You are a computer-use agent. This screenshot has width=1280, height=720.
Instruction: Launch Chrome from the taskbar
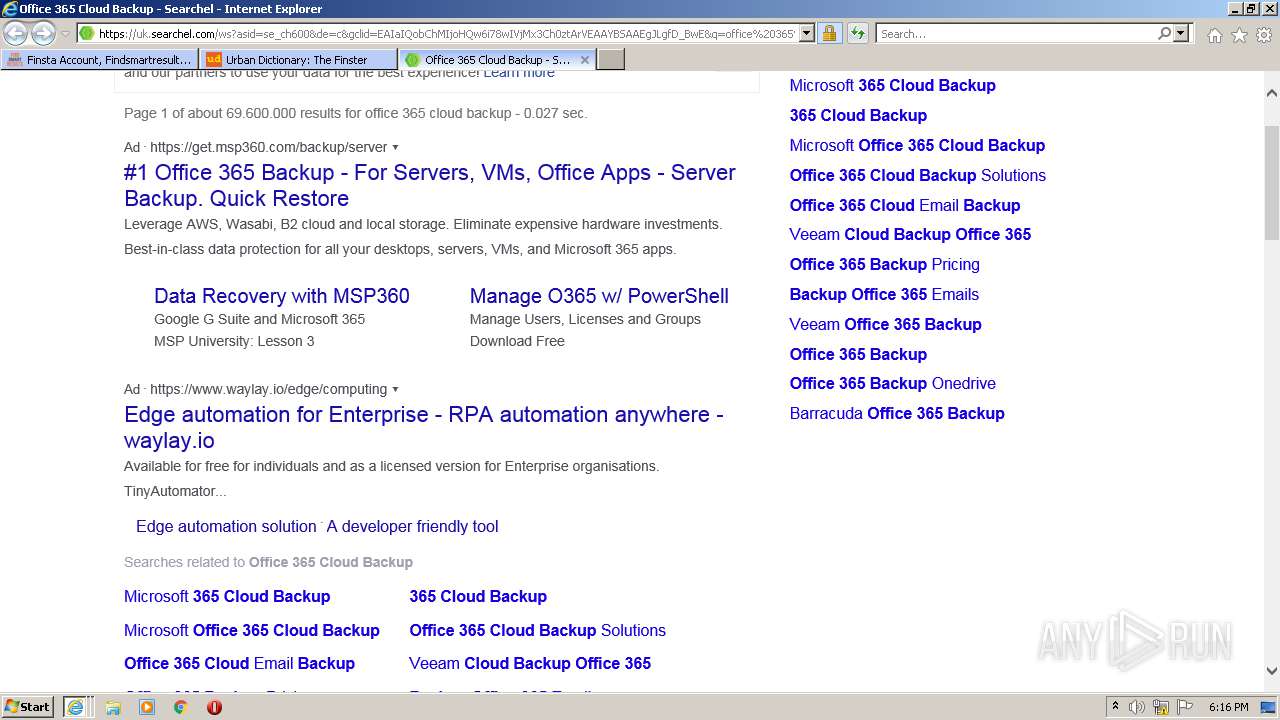[181, 707]
